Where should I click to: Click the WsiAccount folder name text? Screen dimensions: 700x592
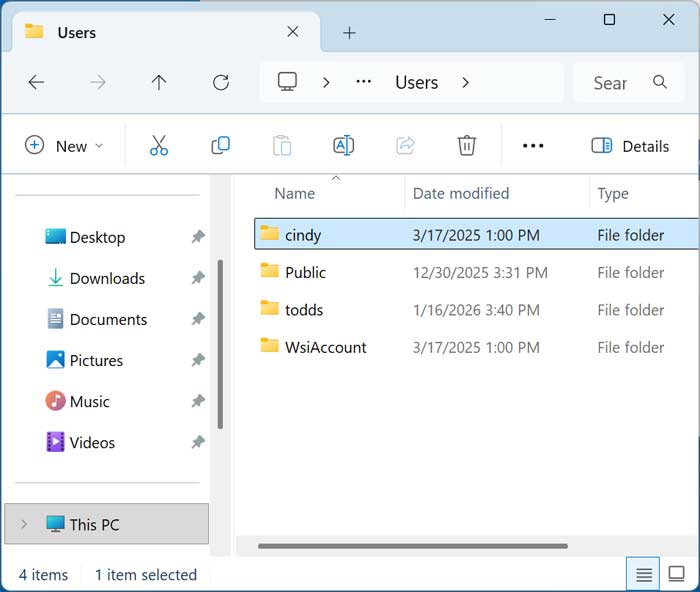pos(325,347)
